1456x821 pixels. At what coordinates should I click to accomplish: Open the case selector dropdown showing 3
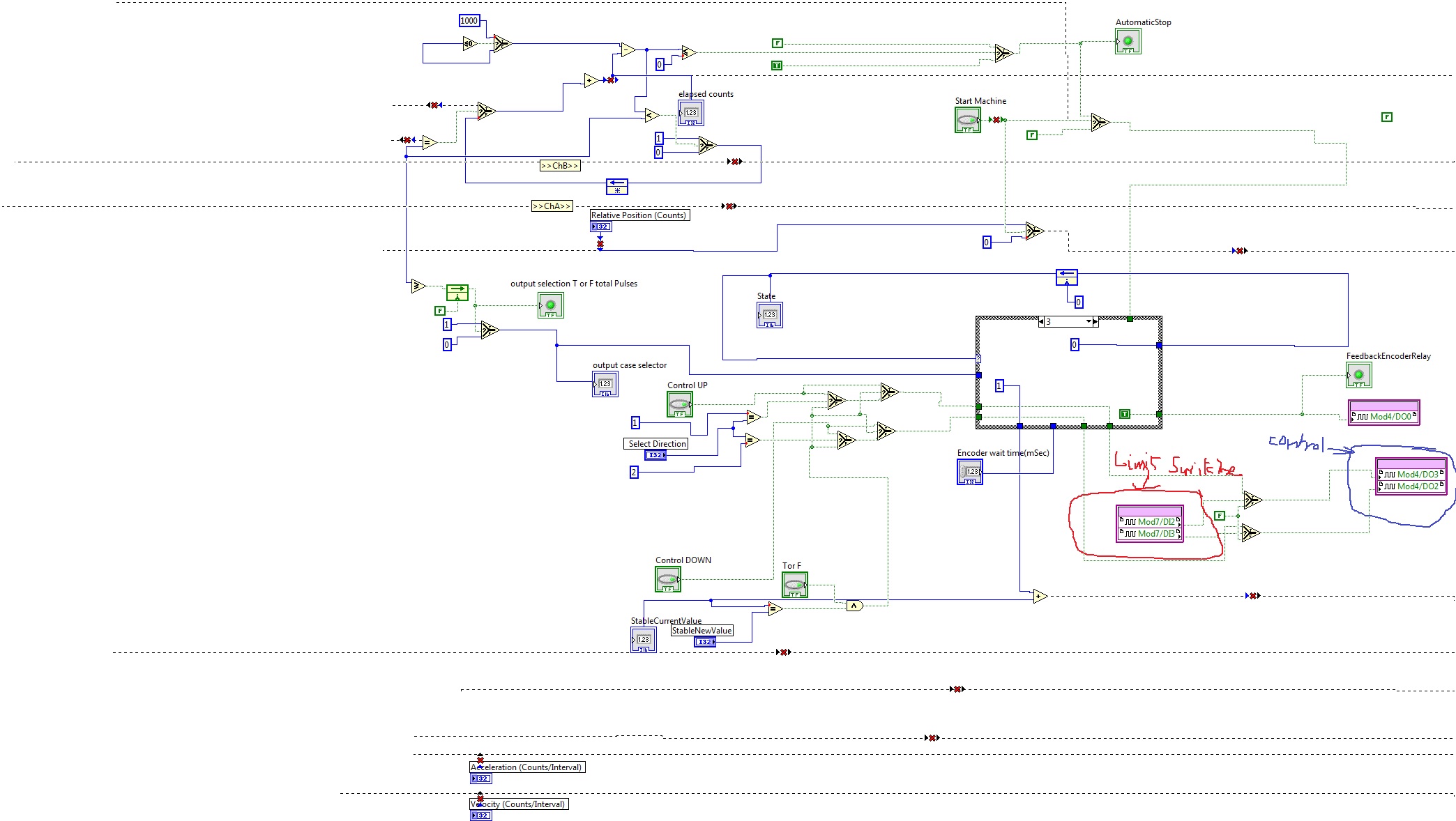pyautogui.click(x=1089, y=322)
